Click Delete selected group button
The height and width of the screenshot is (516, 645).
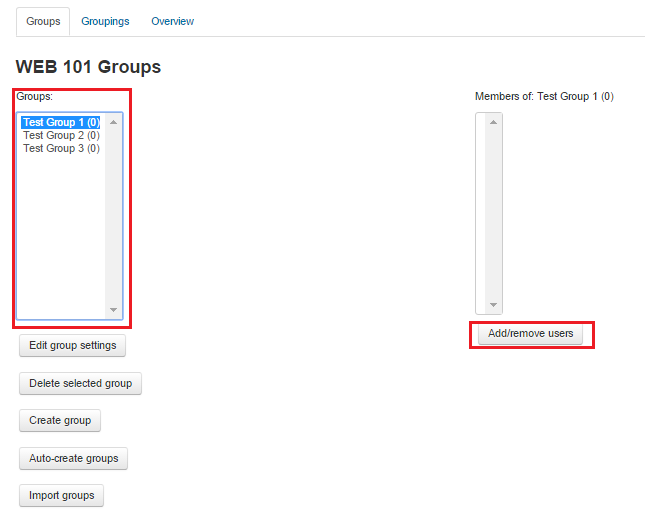80,383
